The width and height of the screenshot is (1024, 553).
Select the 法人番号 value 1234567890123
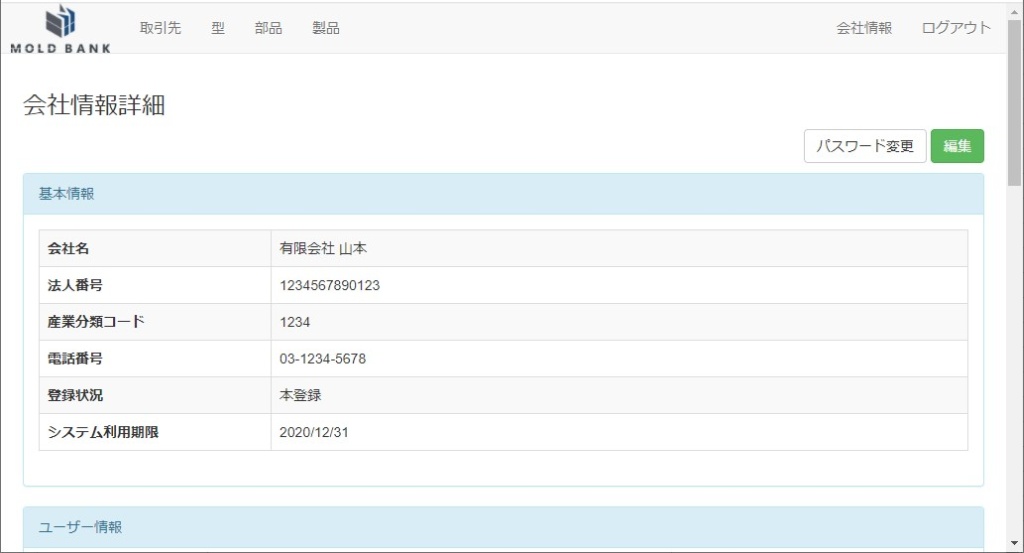pyautogui.click(x=330, y=286)
